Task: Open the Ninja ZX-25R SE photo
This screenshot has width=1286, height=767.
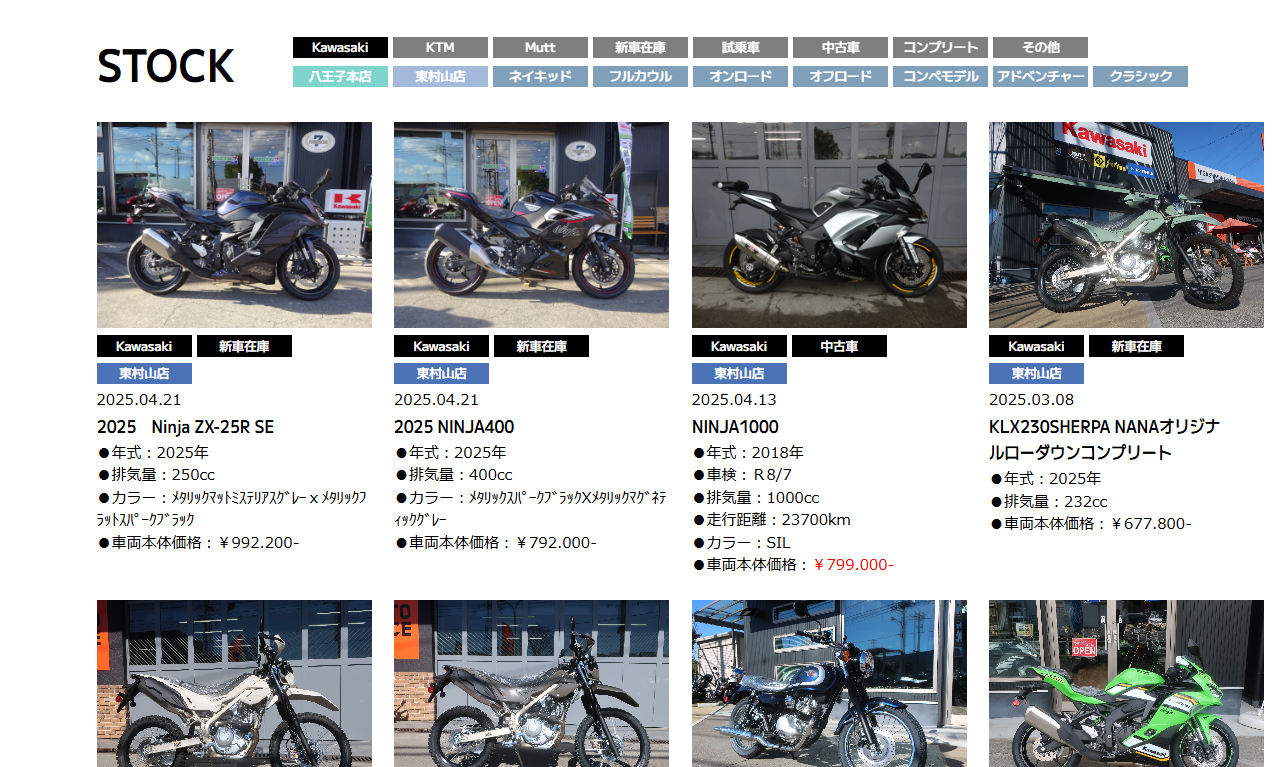Action: 234,225
